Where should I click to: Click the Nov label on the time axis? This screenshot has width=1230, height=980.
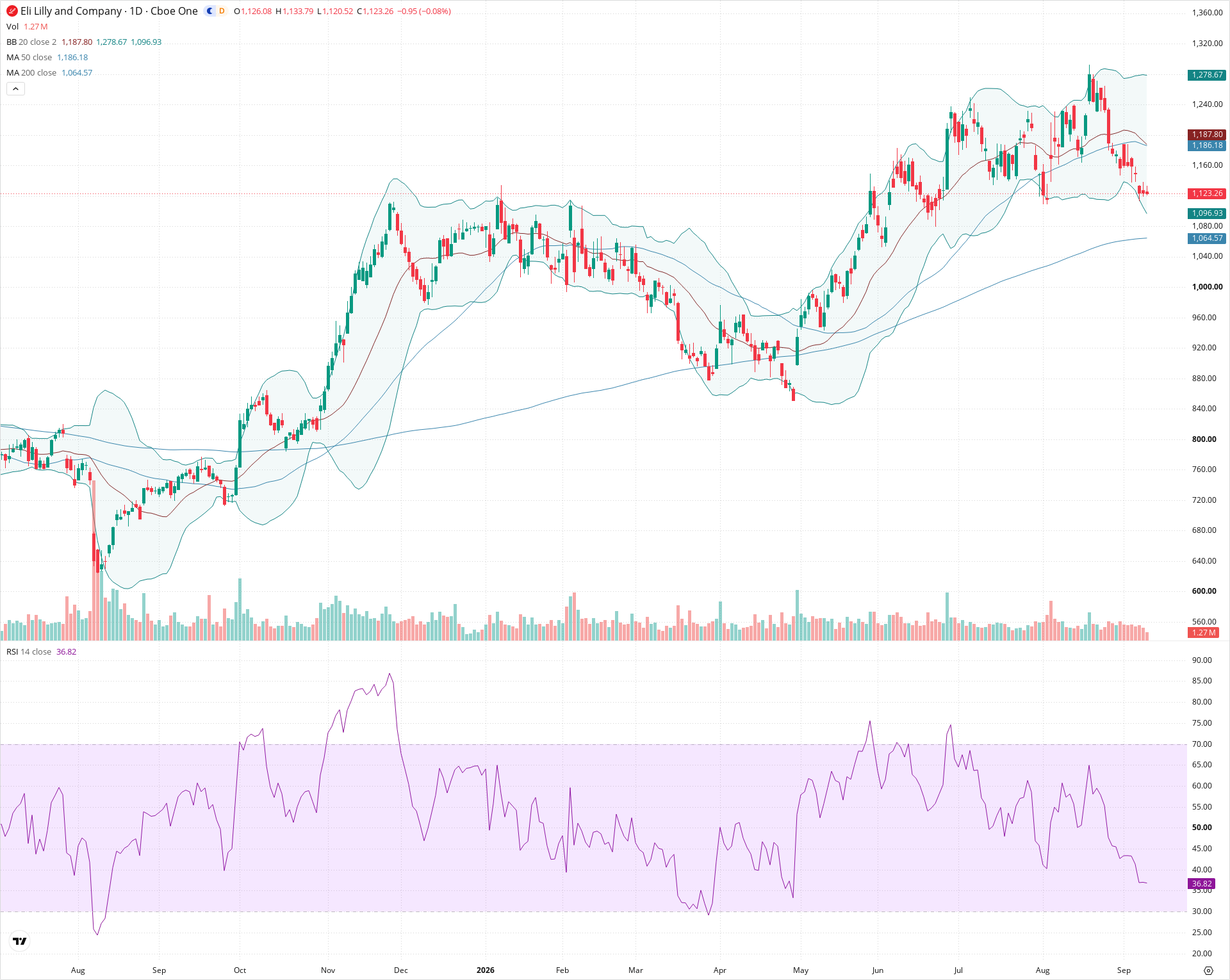(328, 970)
